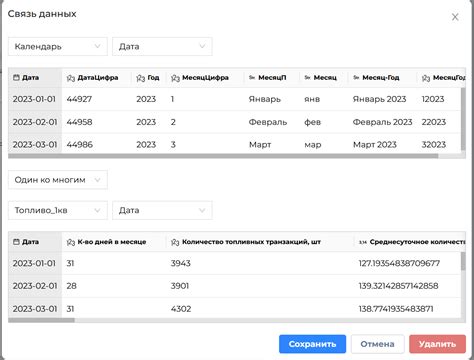Select the Год column header
Image resolution: width=474 pixels, height=360 pixels.
click(149, 78)
